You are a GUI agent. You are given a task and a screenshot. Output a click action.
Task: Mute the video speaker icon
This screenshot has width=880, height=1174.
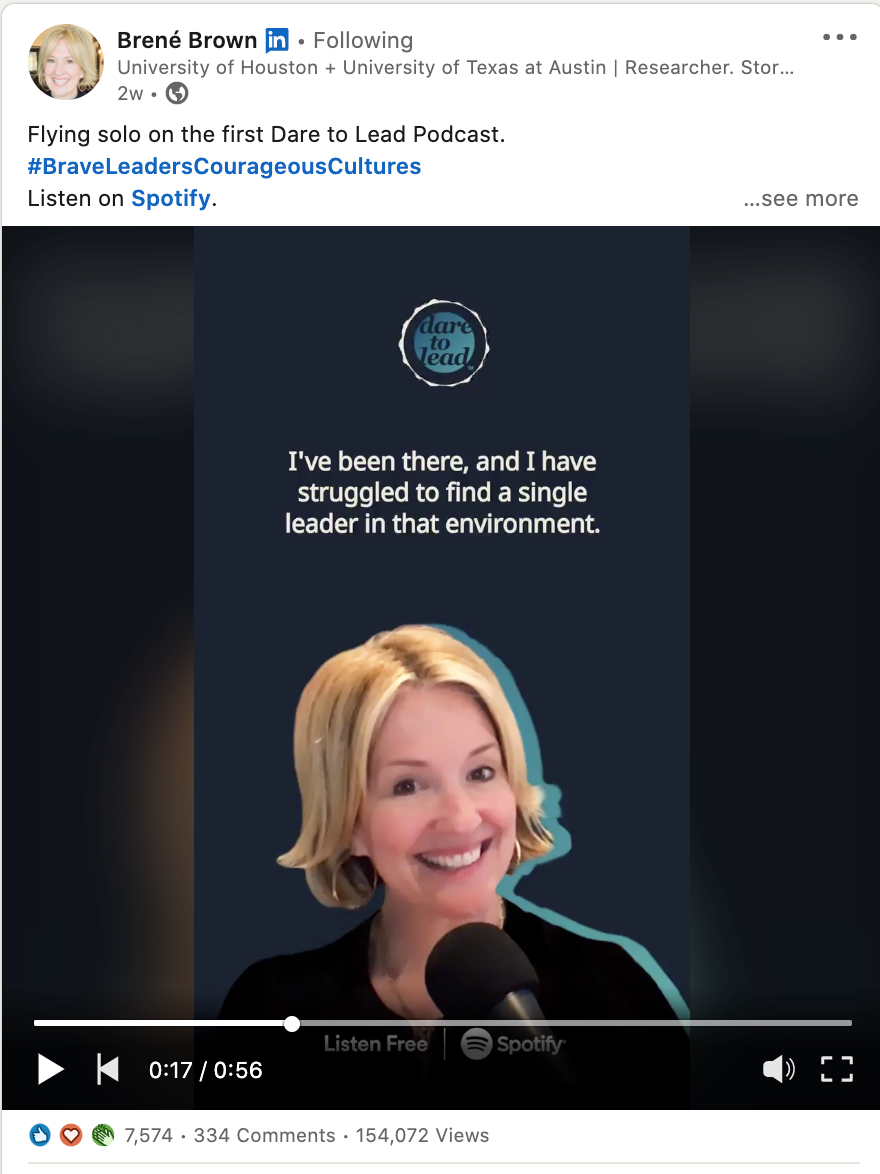(778, 1069)
